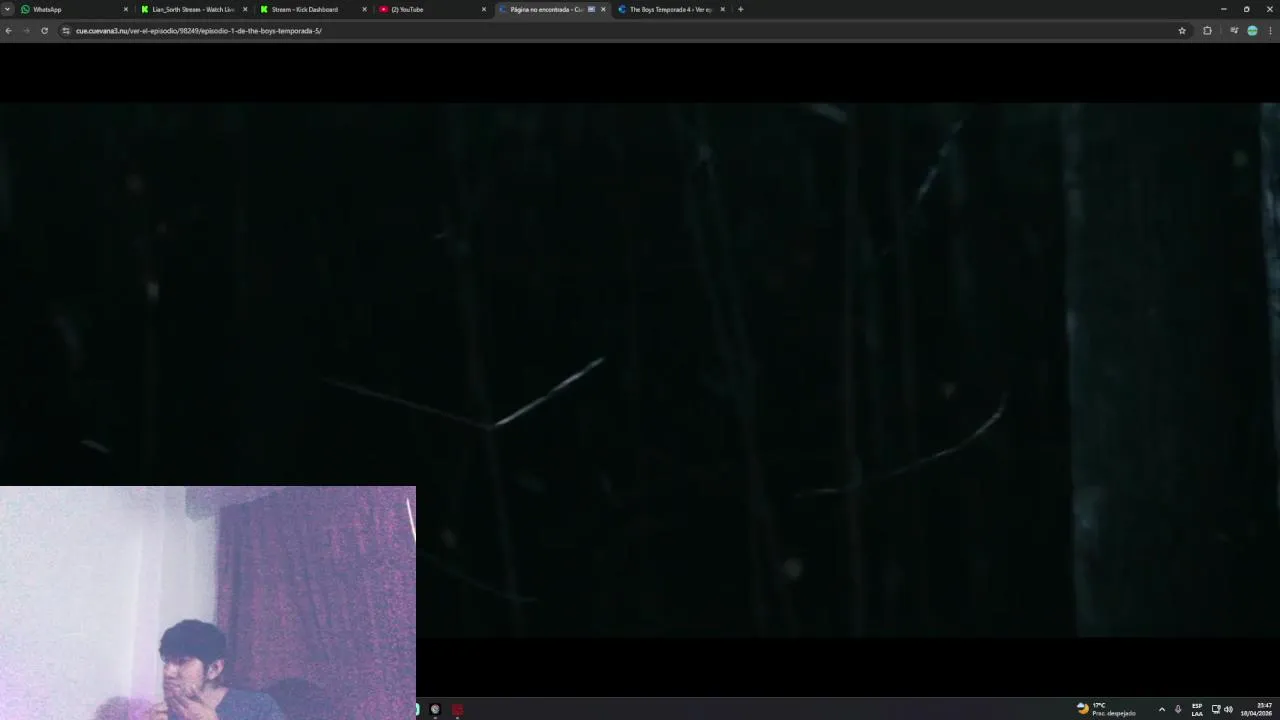
Task: Open the network tray icon
Action: point(1216,709)
